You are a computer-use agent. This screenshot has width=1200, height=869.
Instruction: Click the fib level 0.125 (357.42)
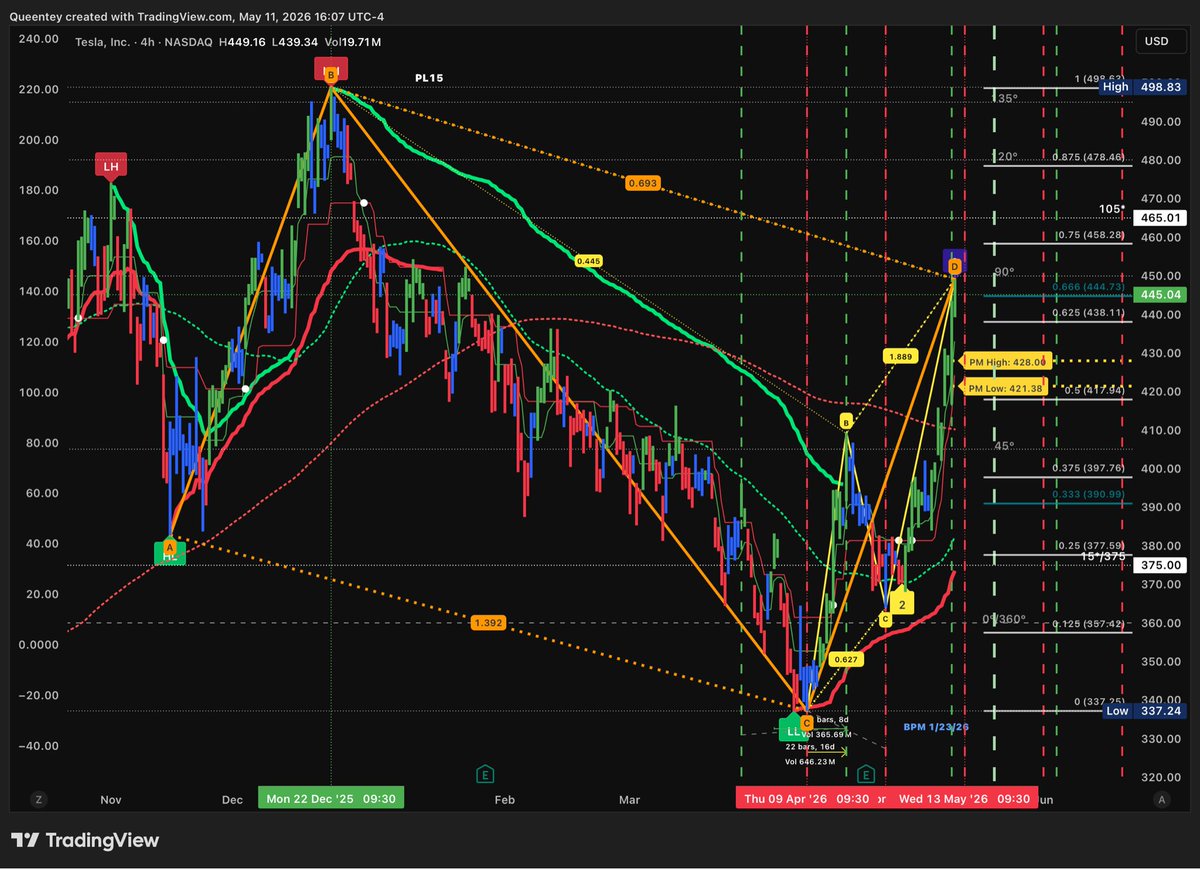coord(1090,623)
